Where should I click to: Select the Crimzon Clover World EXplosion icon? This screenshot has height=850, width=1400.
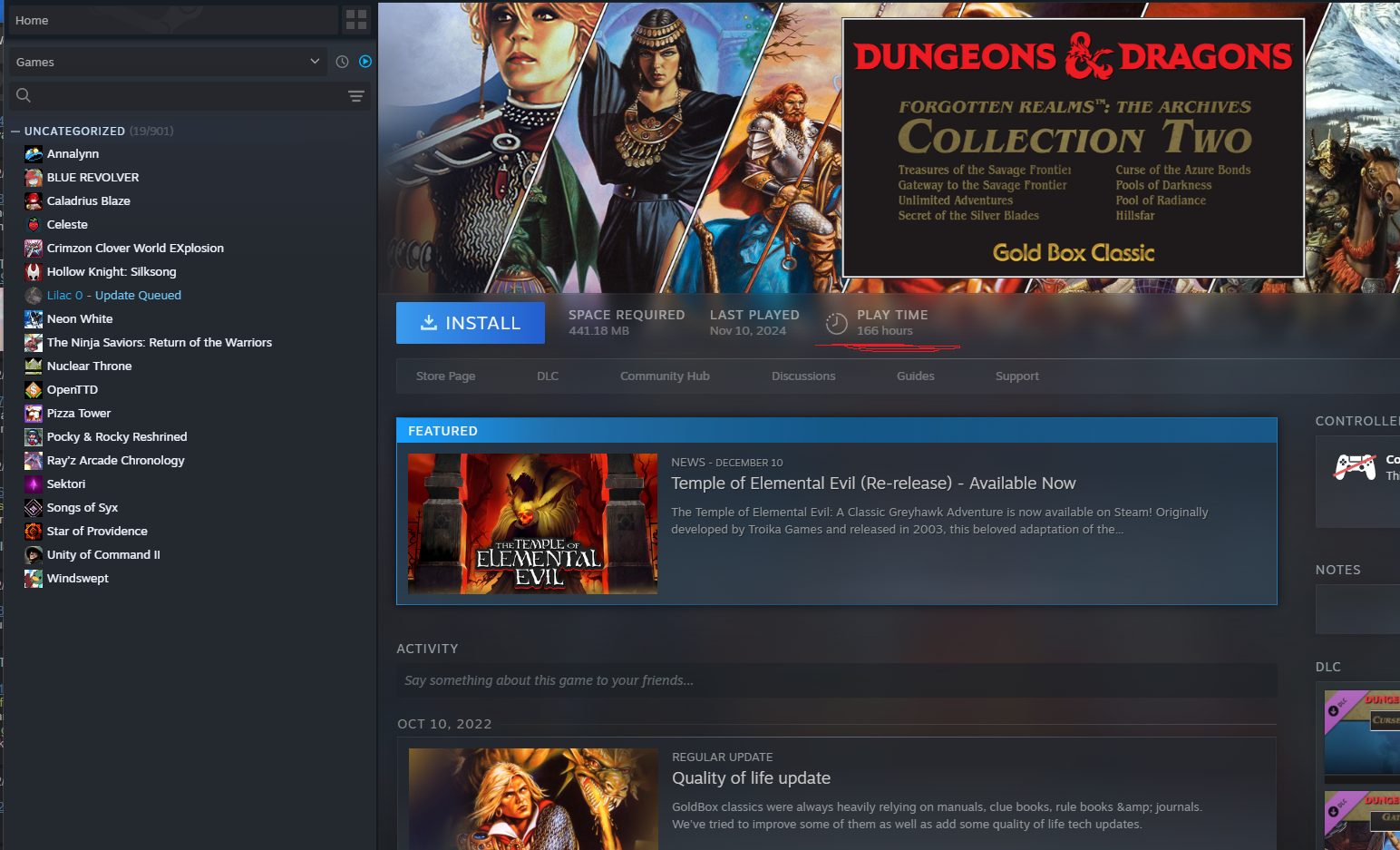[x=34, y=249]
